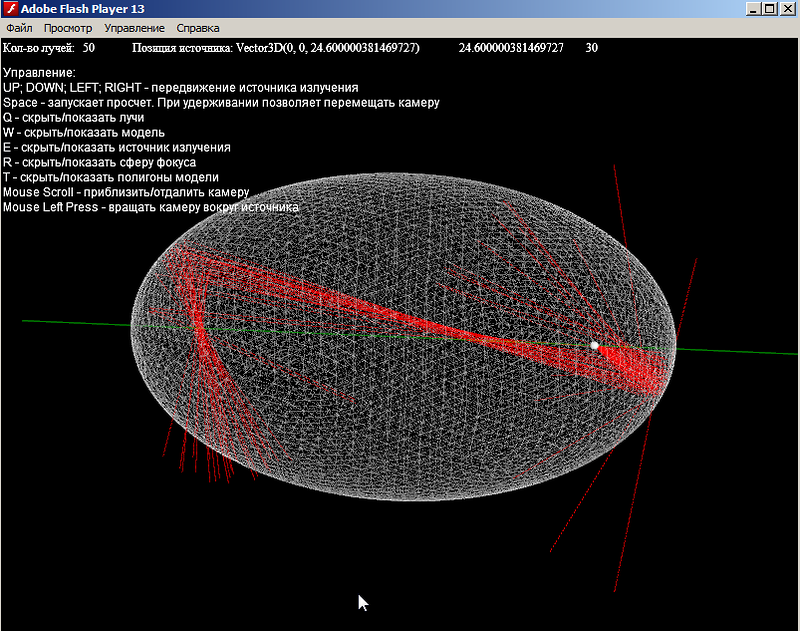Minimize the Flash Player window
This screenshot has width=800, height=631.
point(752,9)
